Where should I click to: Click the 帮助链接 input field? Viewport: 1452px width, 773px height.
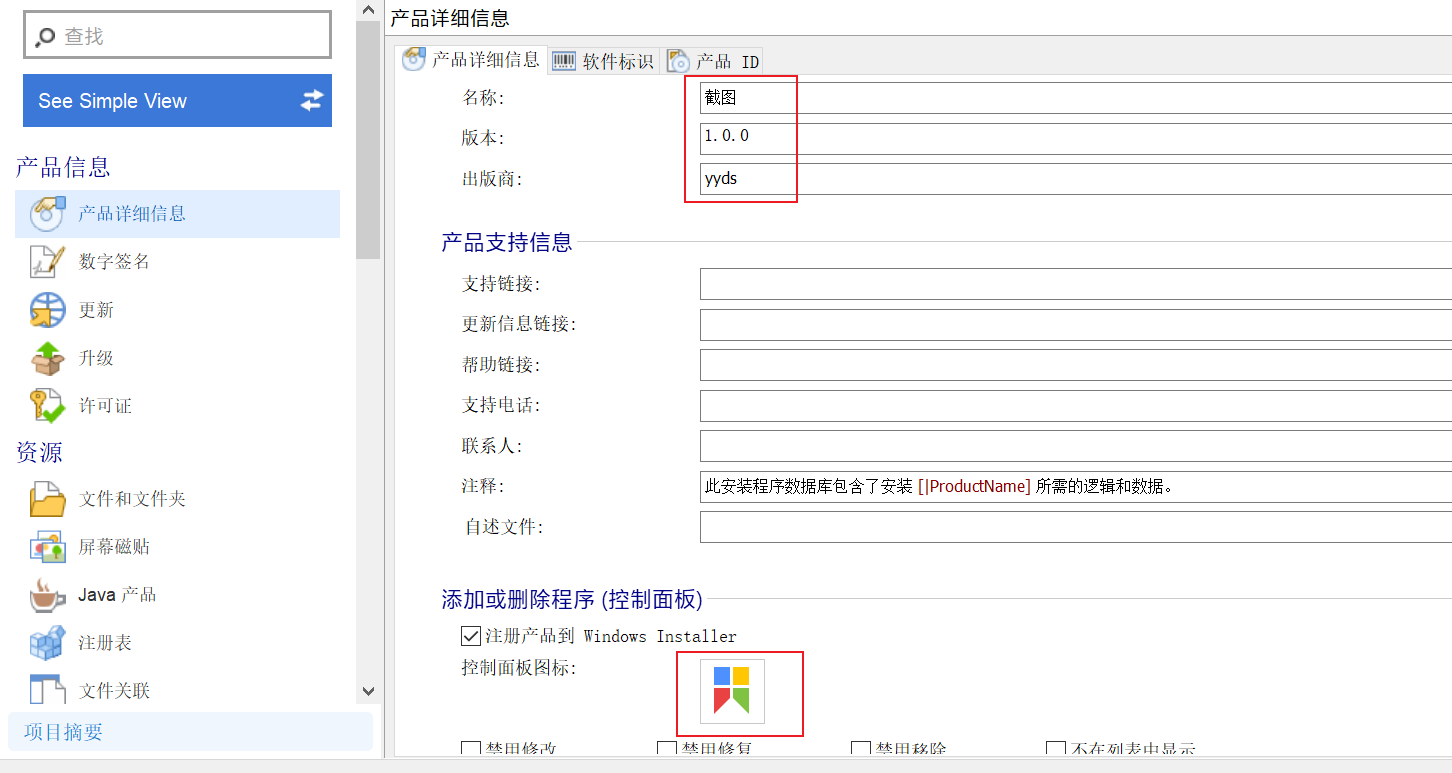click(x=1076, y=365)
